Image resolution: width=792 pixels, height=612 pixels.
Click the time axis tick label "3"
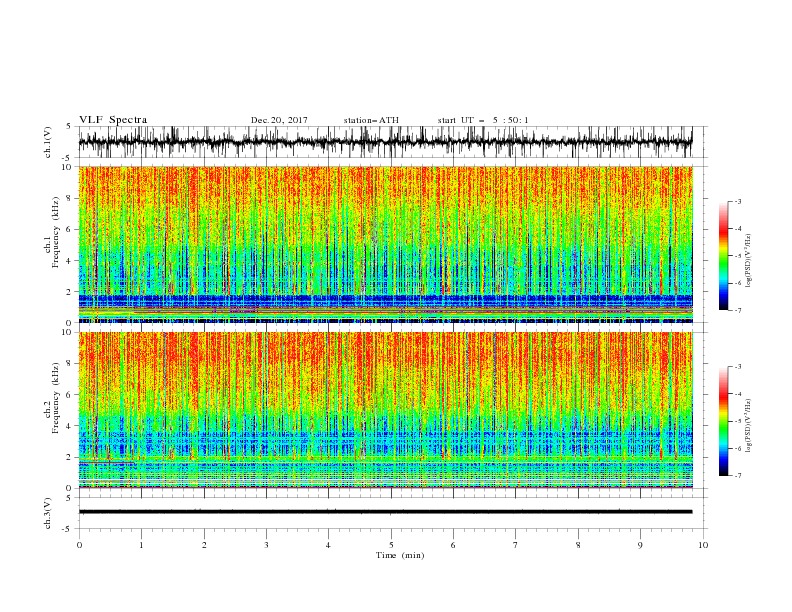[x=266, y=545]
